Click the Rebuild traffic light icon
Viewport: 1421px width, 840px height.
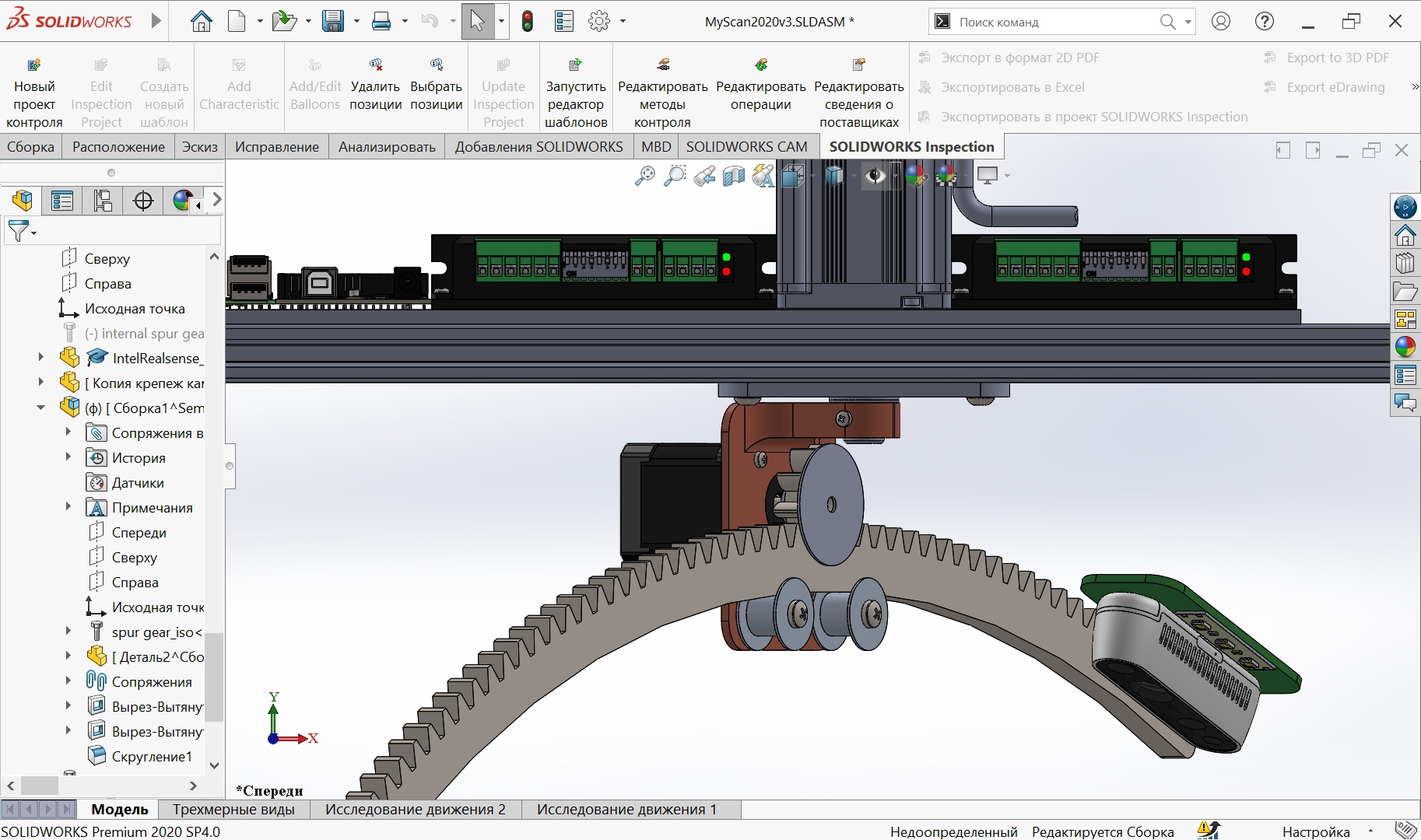[x=528, y=22]
